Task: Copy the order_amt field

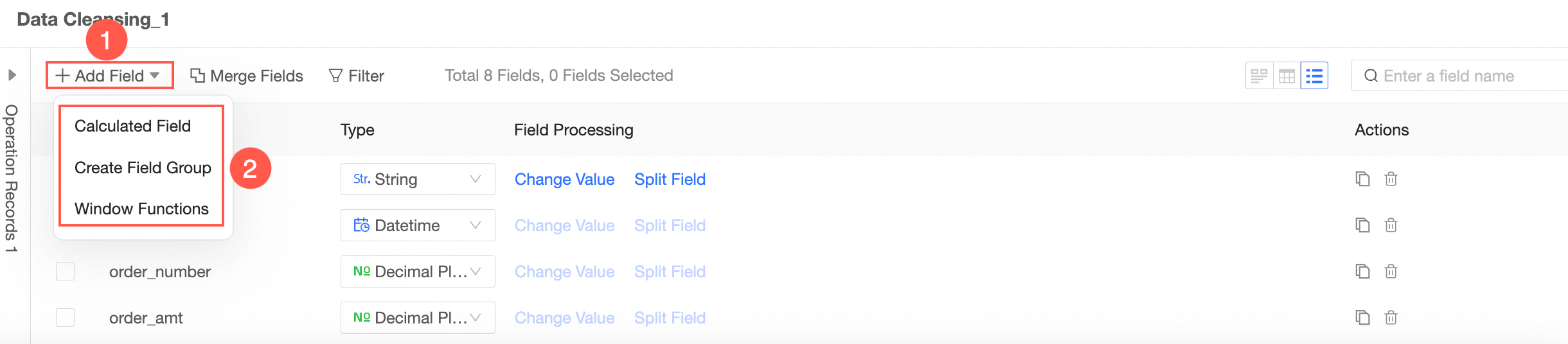Action: pos(1362,318)
